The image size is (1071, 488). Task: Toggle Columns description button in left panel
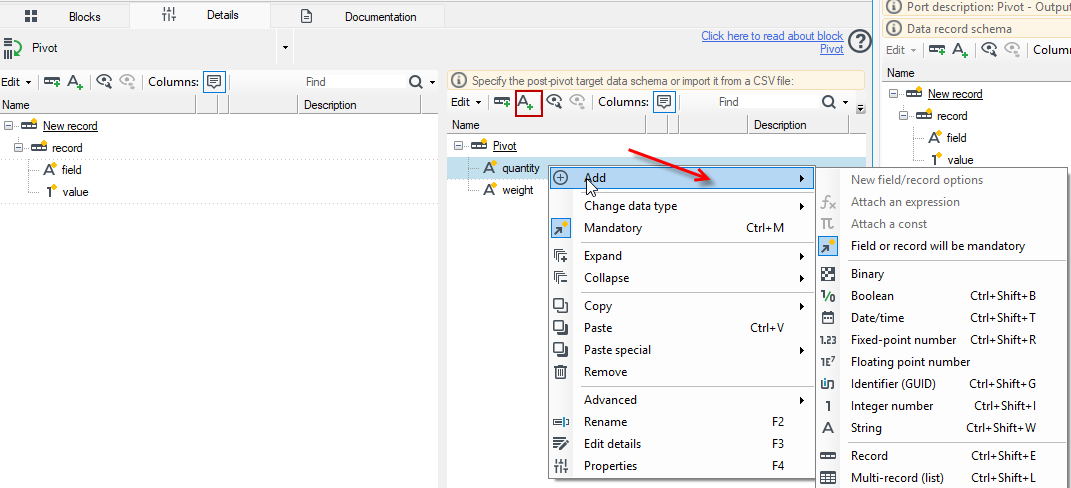pos(214,82)
